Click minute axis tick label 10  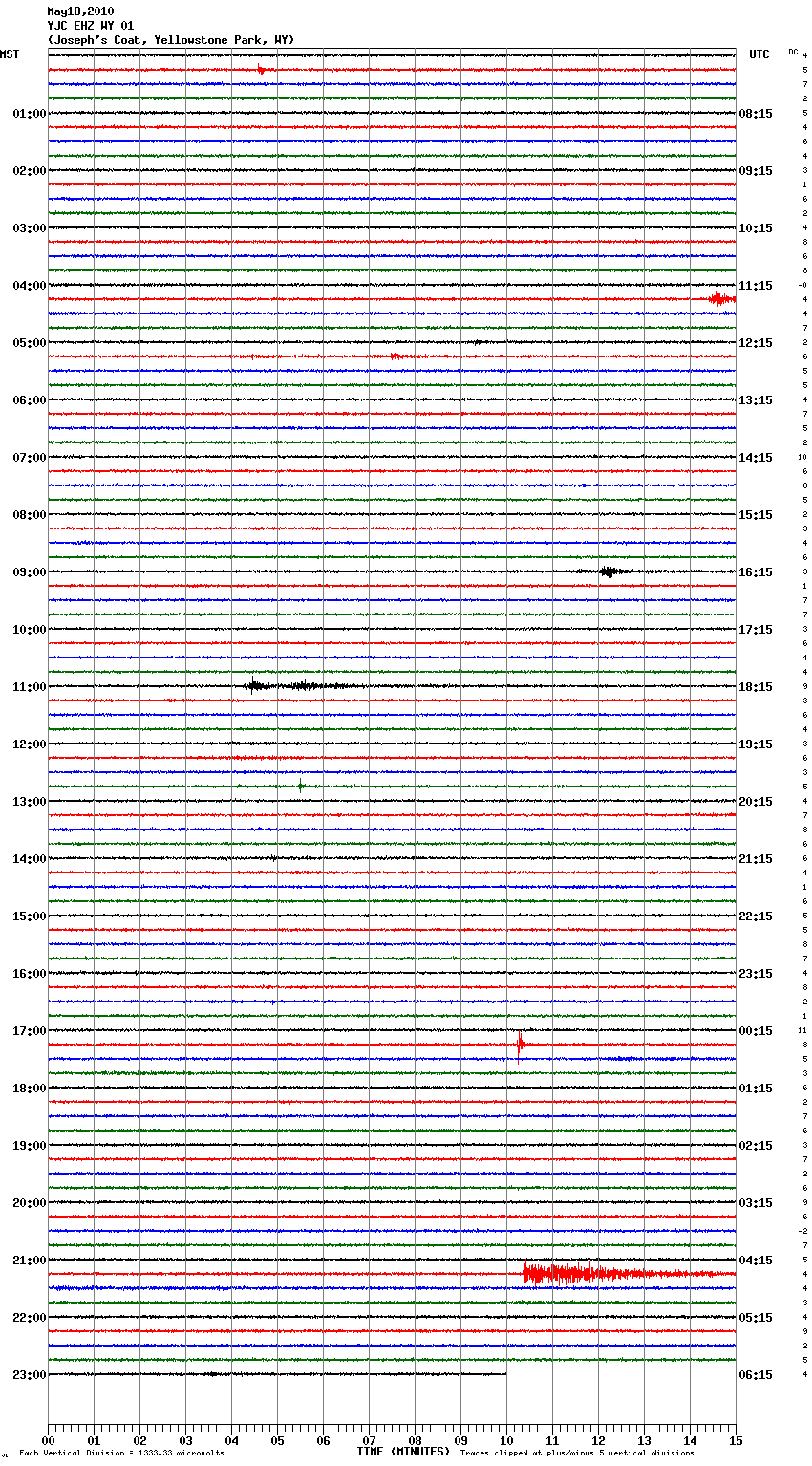(x=506, y=1440)
